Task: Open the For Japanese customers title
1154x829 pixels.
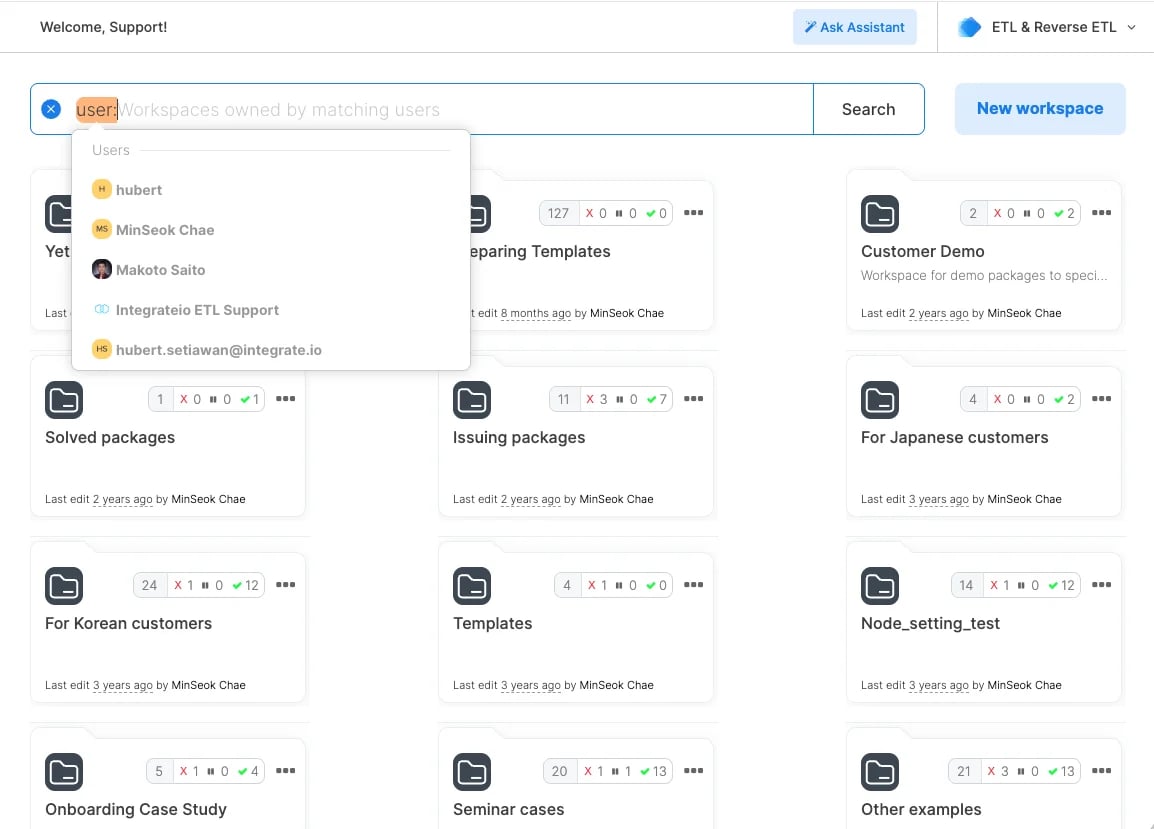Action: [955, 437]
